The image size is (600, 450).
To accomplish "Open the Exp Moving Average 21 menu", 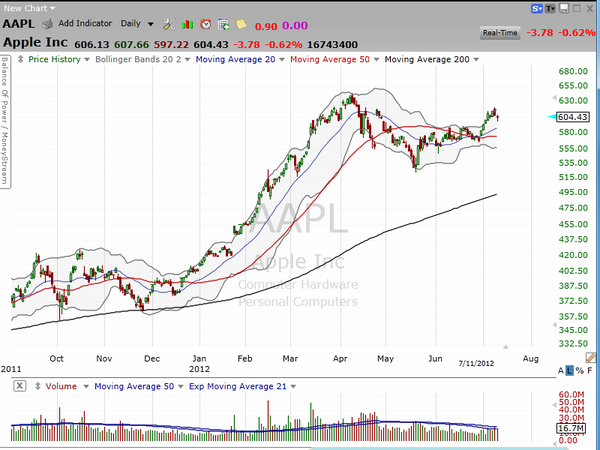I will (x=293, y=386).
